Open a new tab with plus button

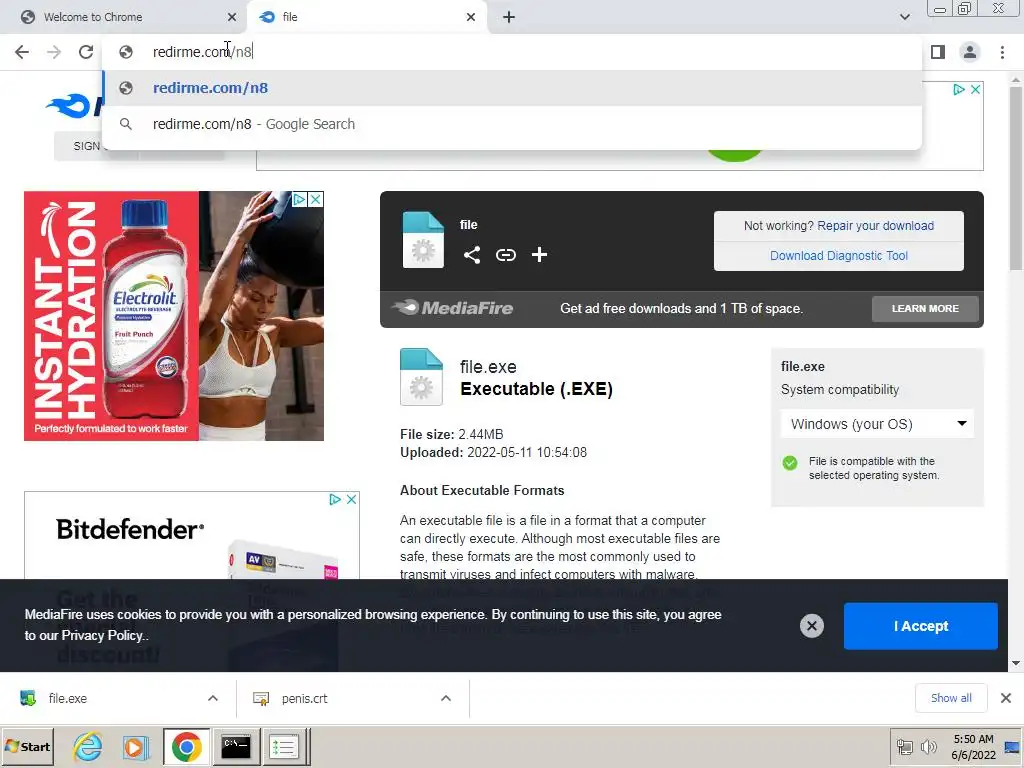[509, 17]
